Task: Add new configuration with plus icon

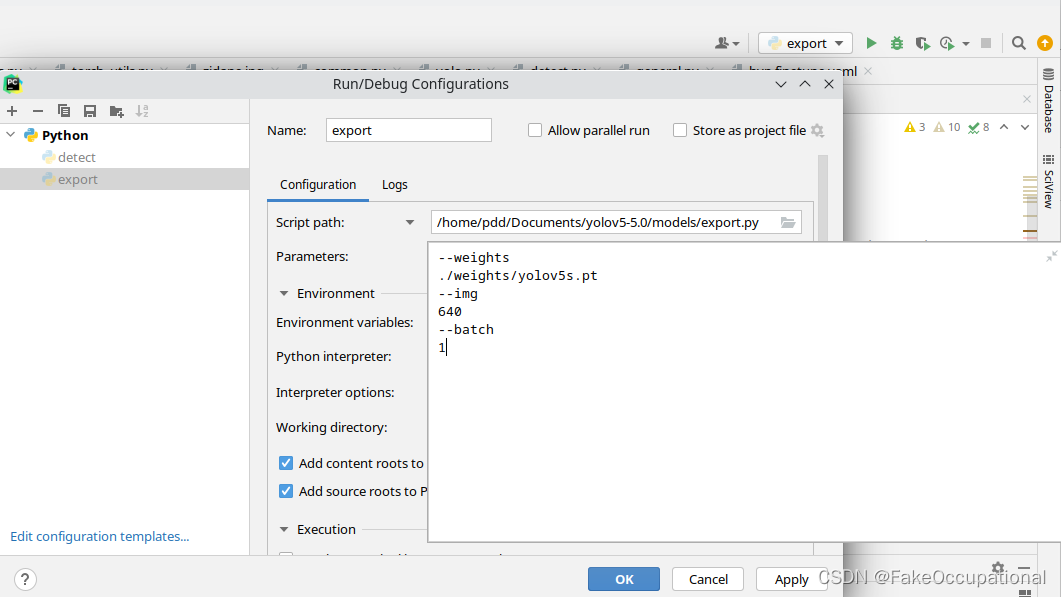Action: [12, 111]
